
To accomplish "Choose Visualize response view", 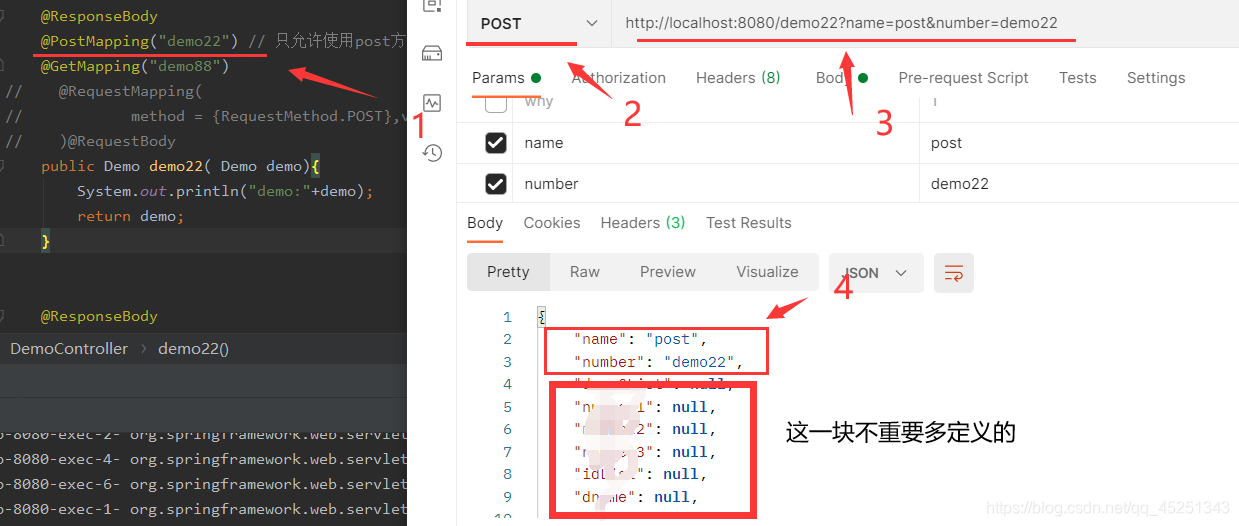I will coord(768,272).
